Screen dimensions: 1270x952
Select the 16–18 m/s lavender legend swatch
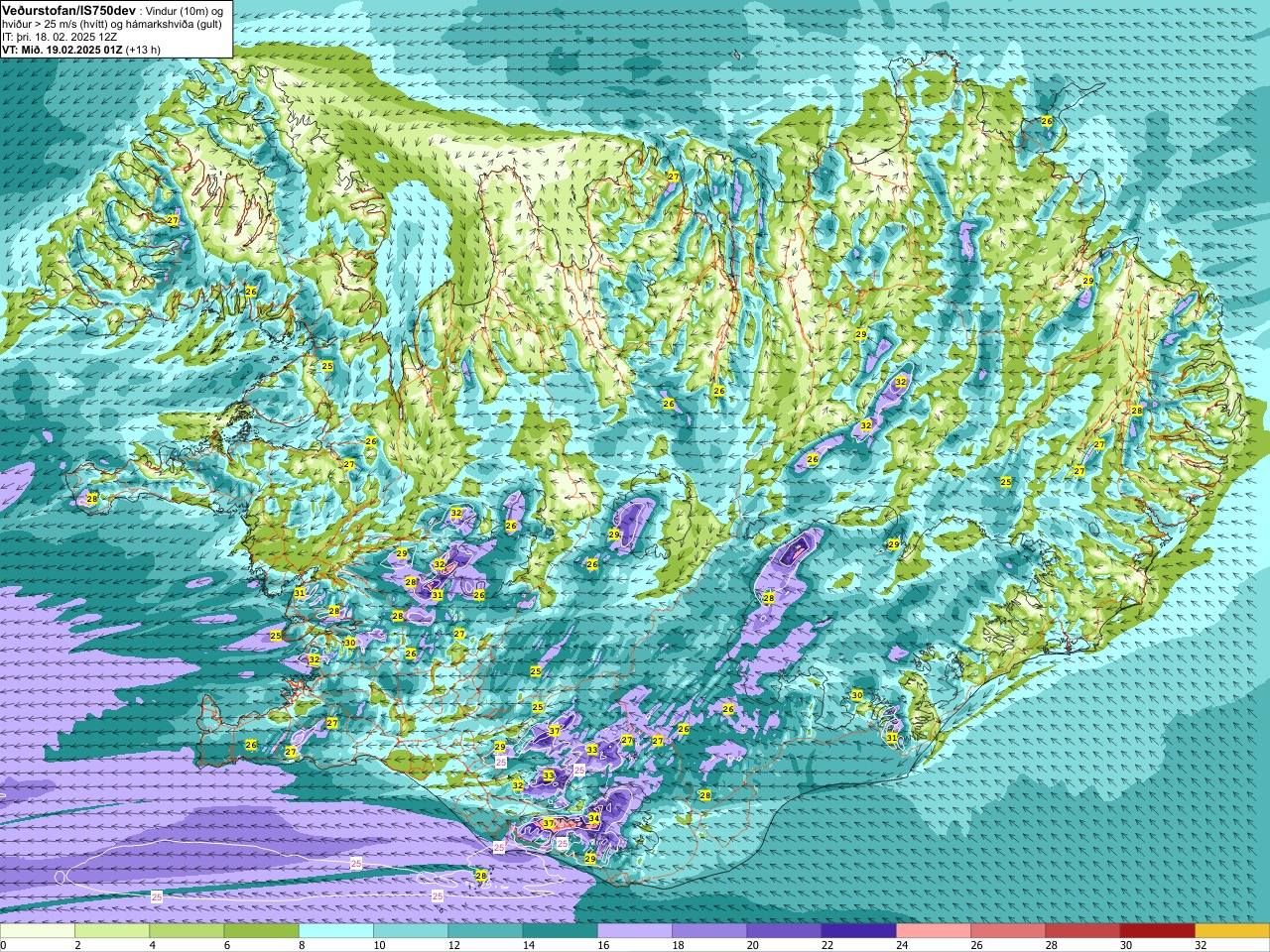coord(635,931)
